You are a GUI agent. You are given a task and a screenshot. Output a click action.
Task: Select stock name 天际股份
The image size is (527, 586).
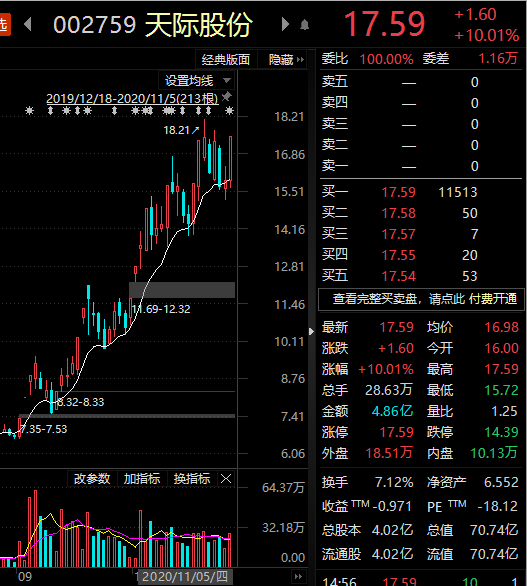198,25
